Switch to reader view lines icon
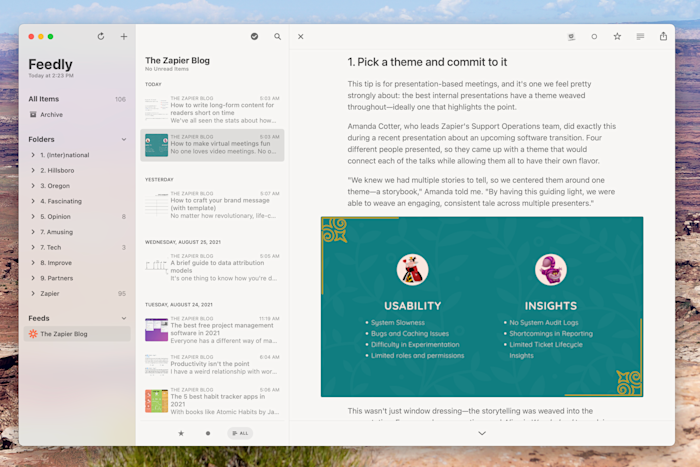This screenshot has height=467, width=700. click(x=640, y=37)
